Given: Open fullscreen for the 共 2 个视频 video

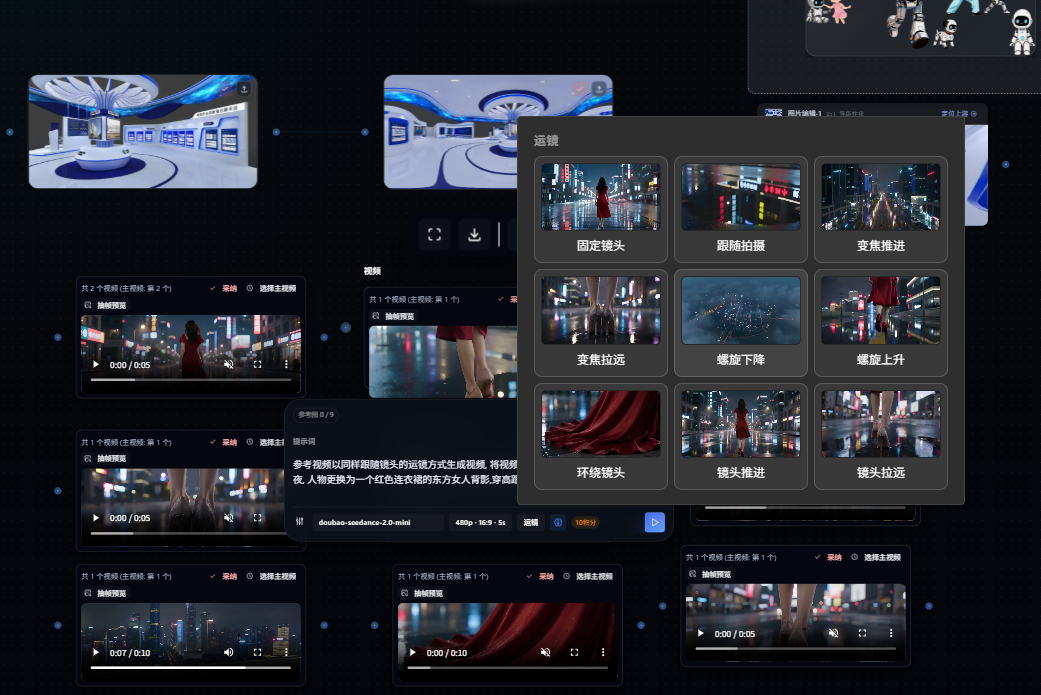Looking at the screenshot, I should click(x=258, y=364).
